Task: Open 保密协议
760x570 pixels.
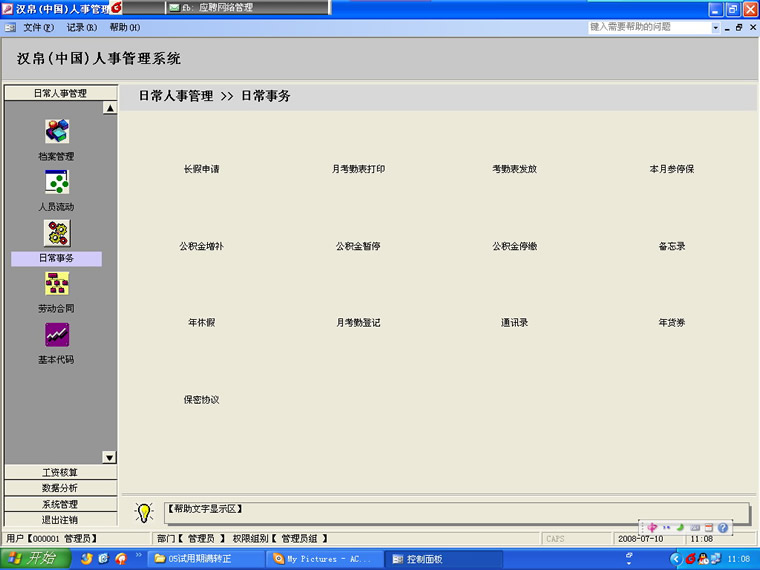Action: [x=201, y=399]
